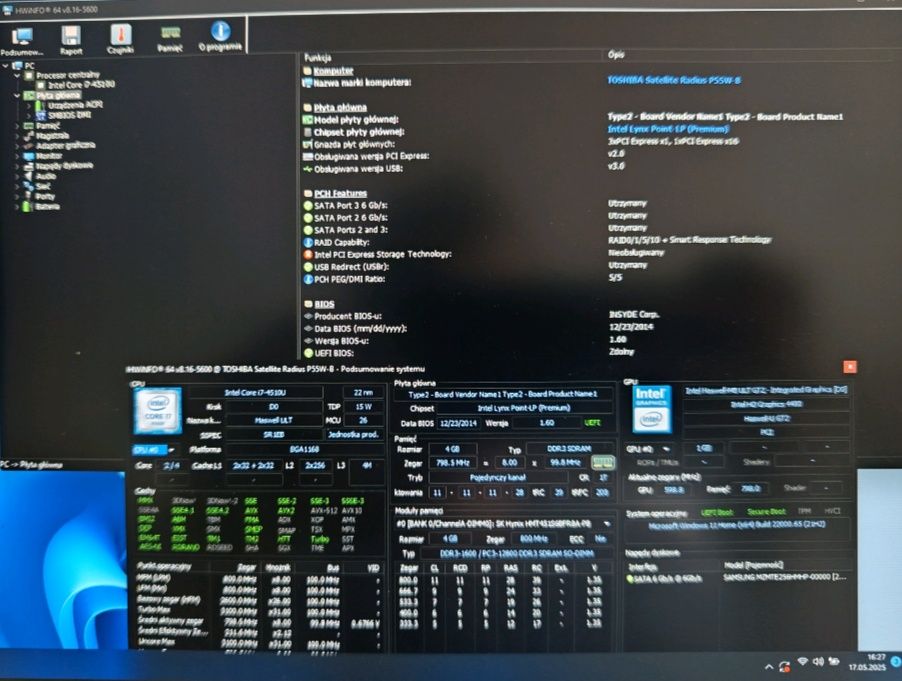Click the DDR3-1600 / PC3-12800 type field
902x681 pixels.
click(x=516, y=553)
